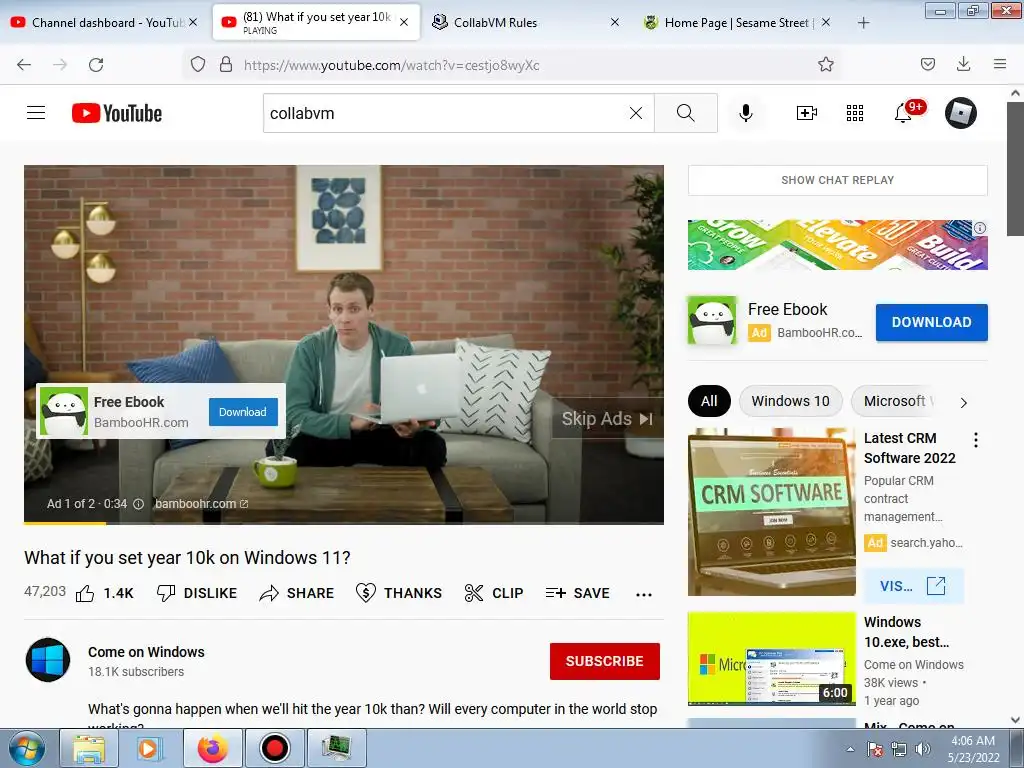Click the yellow ad progress bar
1024x768 pixels.
coord(65,522)
